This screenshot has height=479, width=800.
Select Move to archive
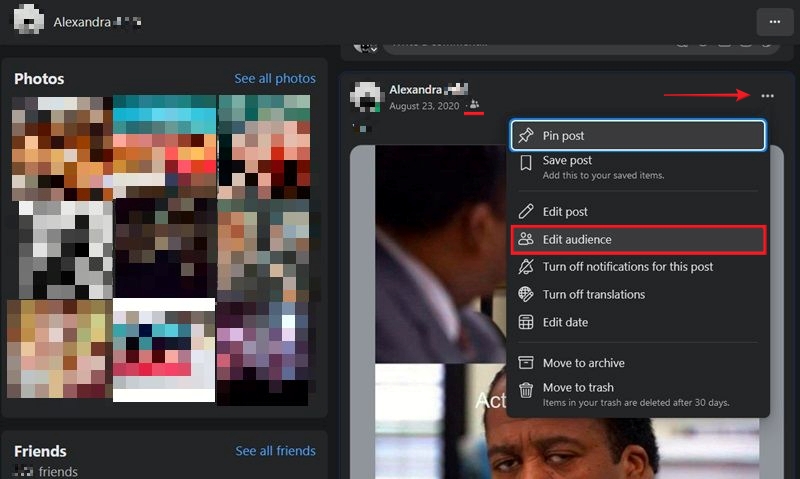pos(638,363)
